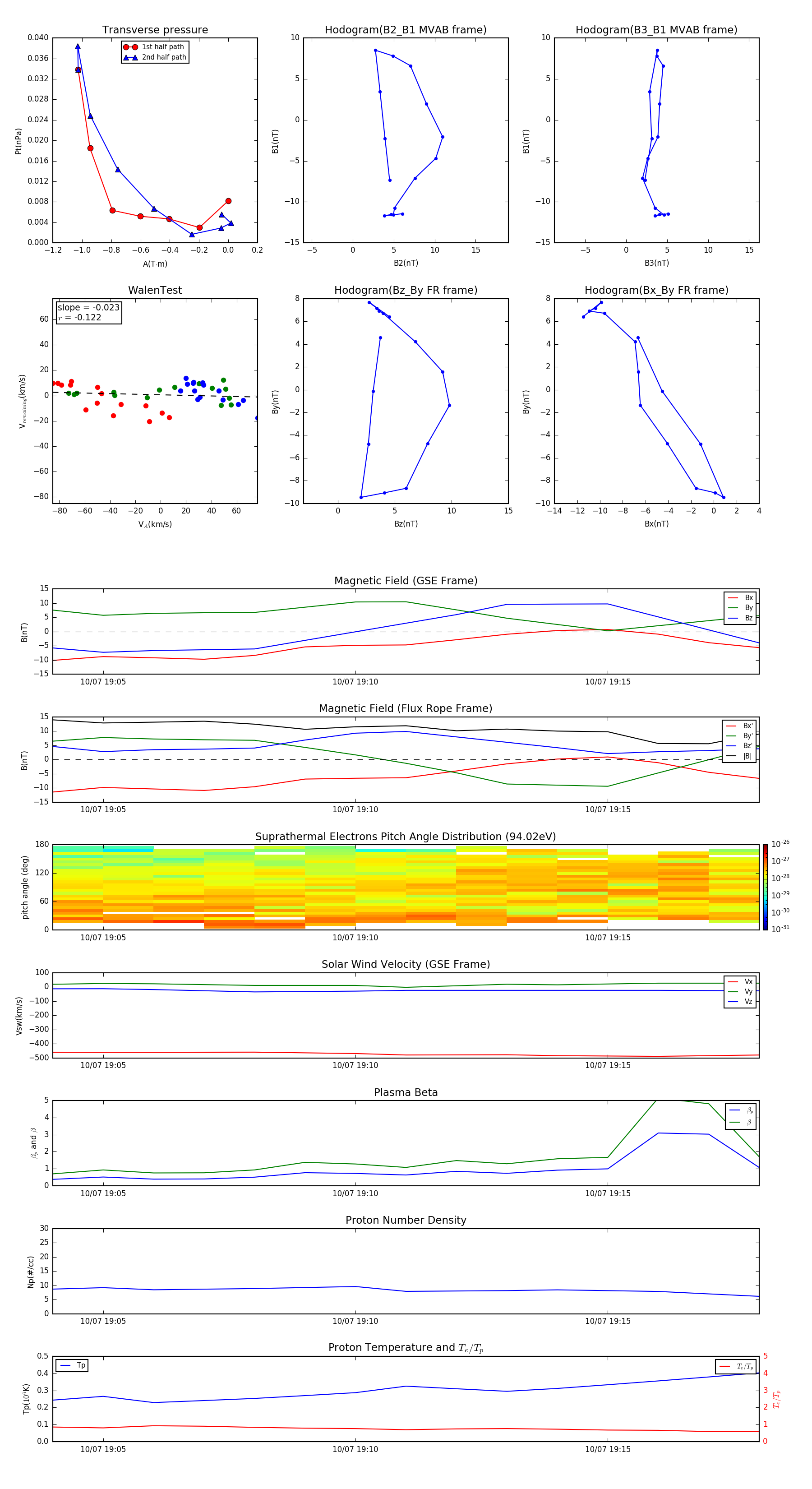Click the "Bz(nT)" x-axis label
This screenshot has width=812, height=1489.
406,524
